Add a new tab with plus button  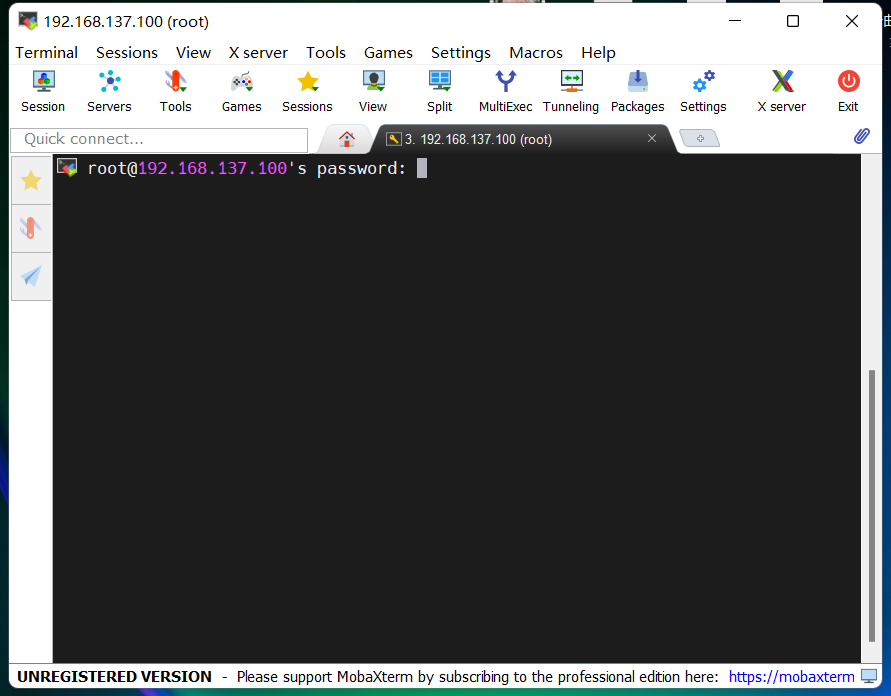700,138
